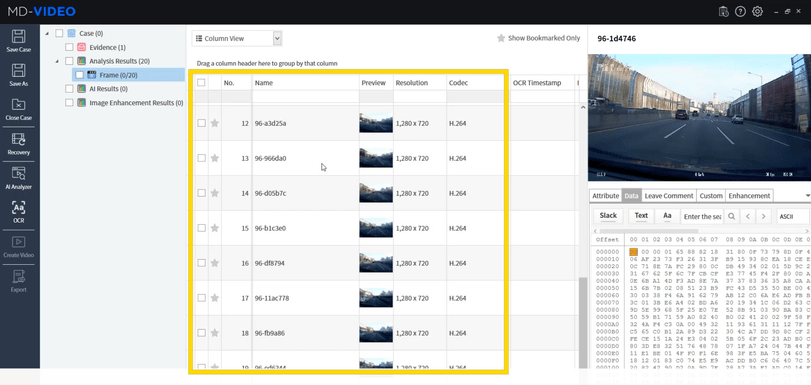Switch to the Data tab
Image resolution: width=811 pixels, height=385 pixels.
tap(631, 196)
